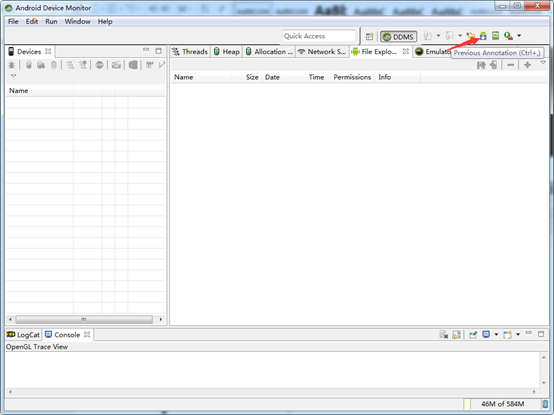Click Size column header in File Explorer
The image size is (554, 415).
(246, 77)
